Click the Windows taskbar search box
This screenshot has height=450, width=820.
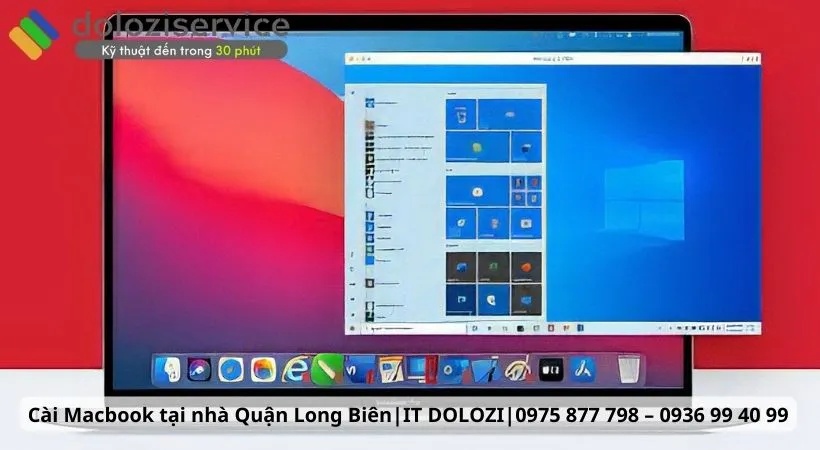pos(414,329)
